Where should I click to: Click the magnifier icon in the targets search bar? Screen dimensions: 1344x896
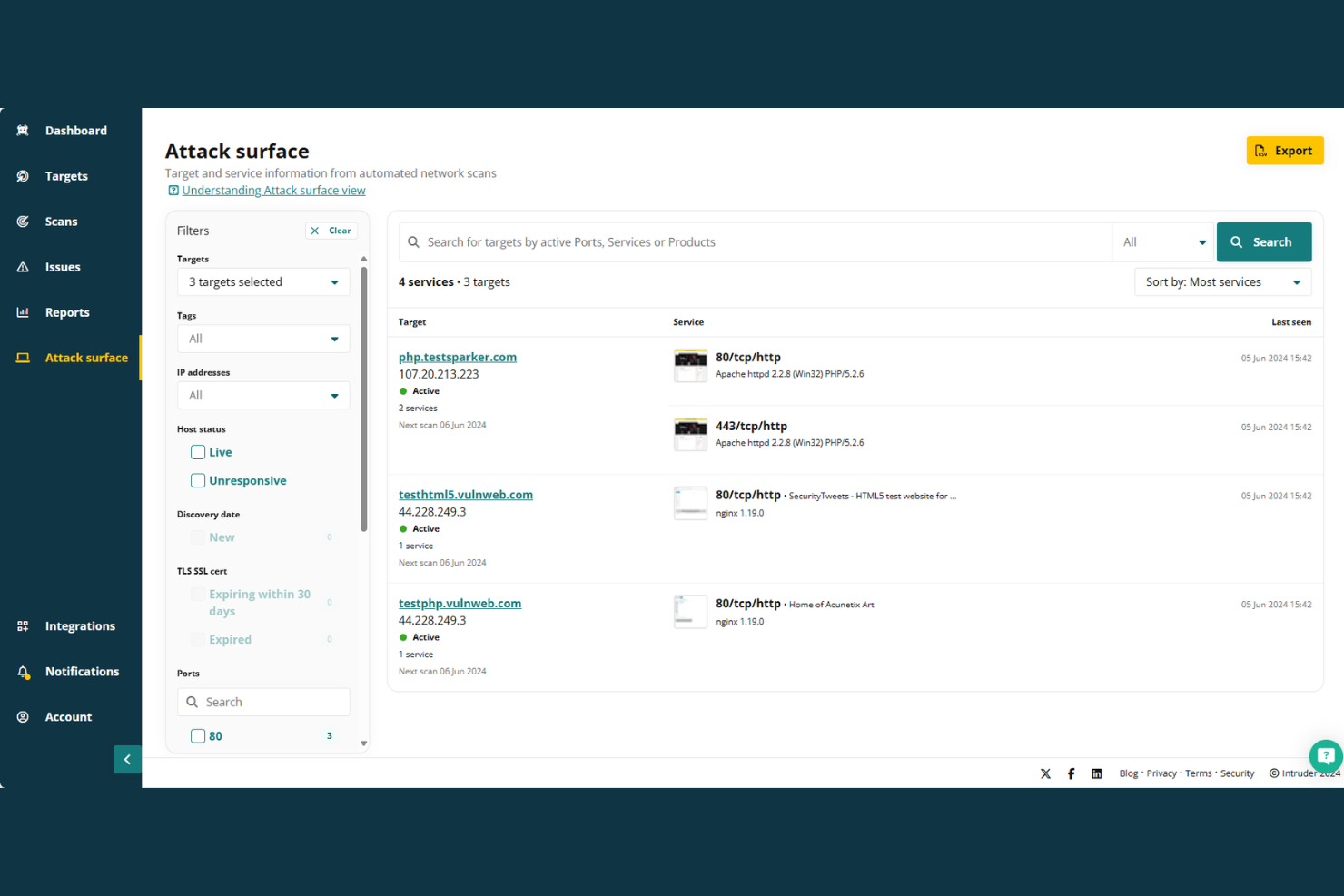[x=413, y=242]
